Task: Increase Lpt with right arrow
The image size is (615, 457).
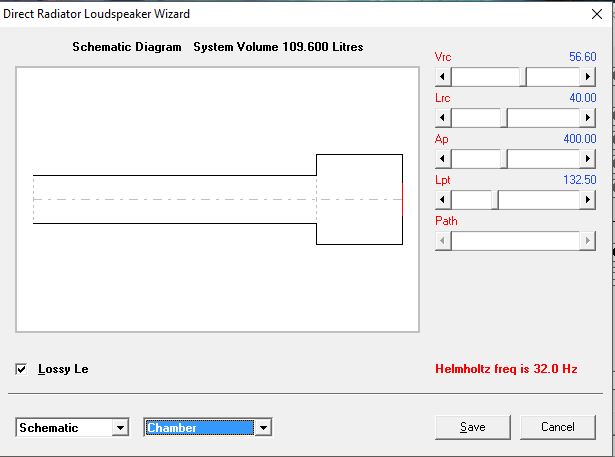Action: [588, 200]
